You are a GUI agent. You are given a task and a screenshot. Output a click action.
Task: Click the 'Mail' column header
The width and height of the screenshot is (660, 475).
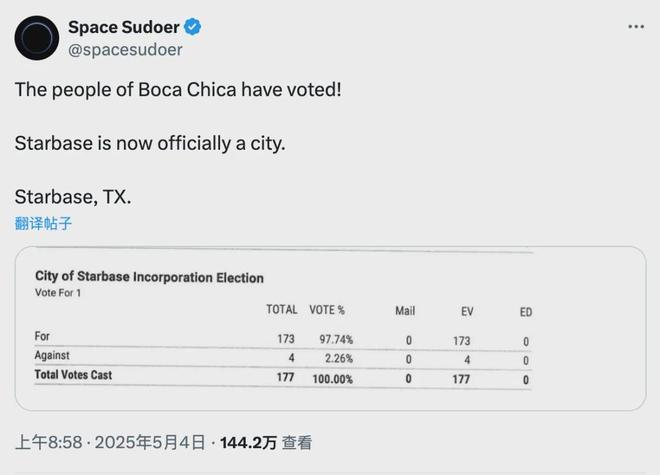pos(405,311)
